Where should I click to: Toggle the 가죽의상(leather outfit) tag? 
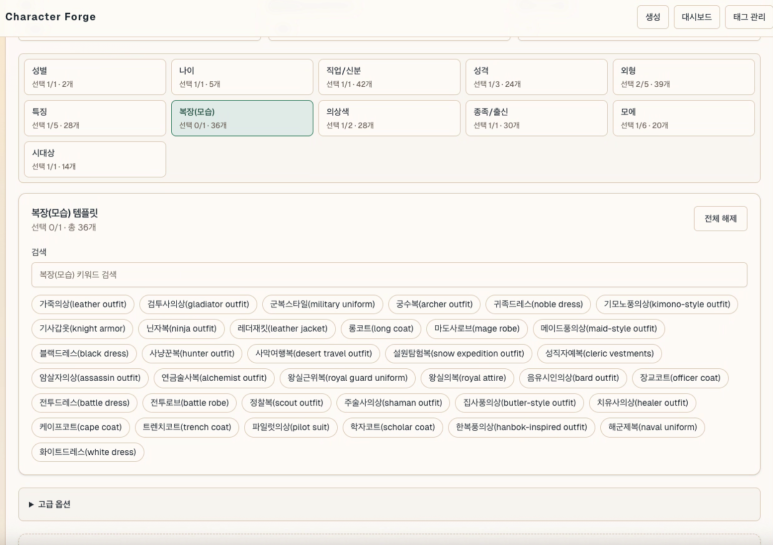click(x=83, y=304)
